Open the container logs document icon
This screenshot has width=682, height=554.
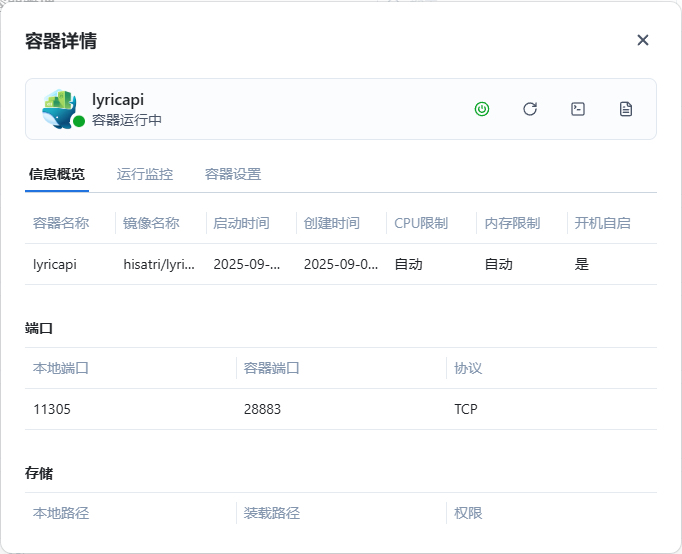pyautogui.click(x=626, y=109)
